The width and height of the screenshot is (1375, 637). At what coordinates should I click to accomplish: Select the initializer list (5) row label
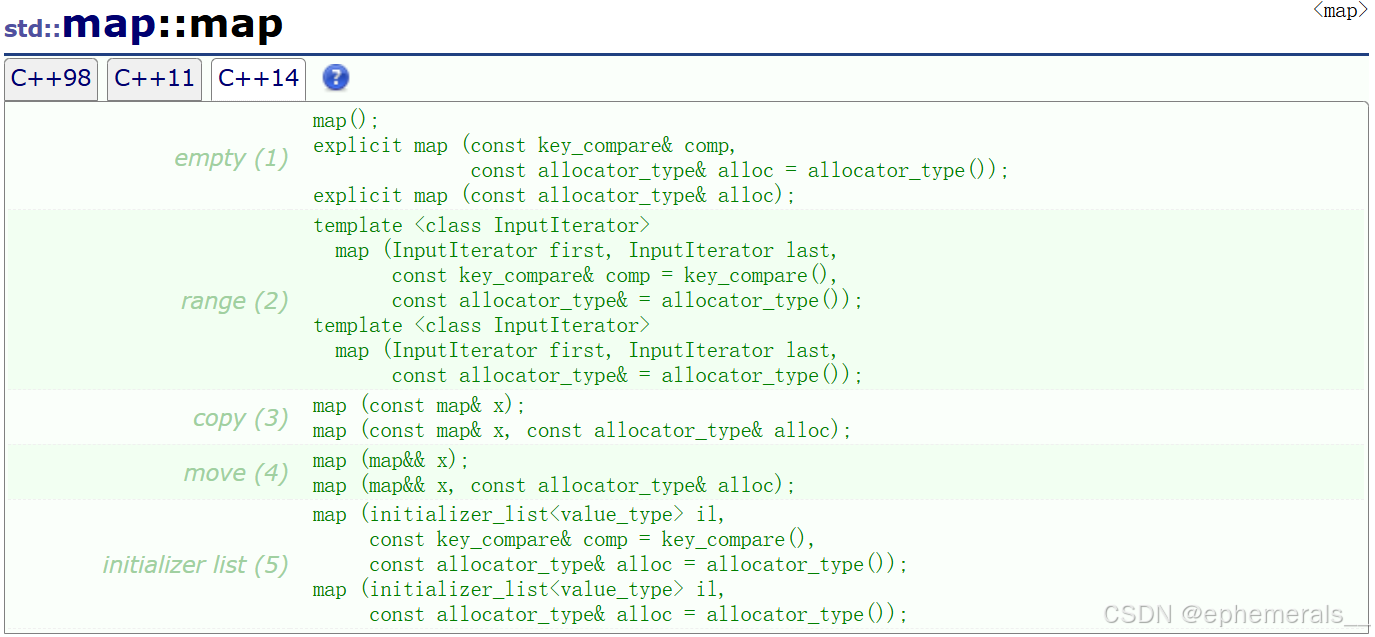click(194, 564)
